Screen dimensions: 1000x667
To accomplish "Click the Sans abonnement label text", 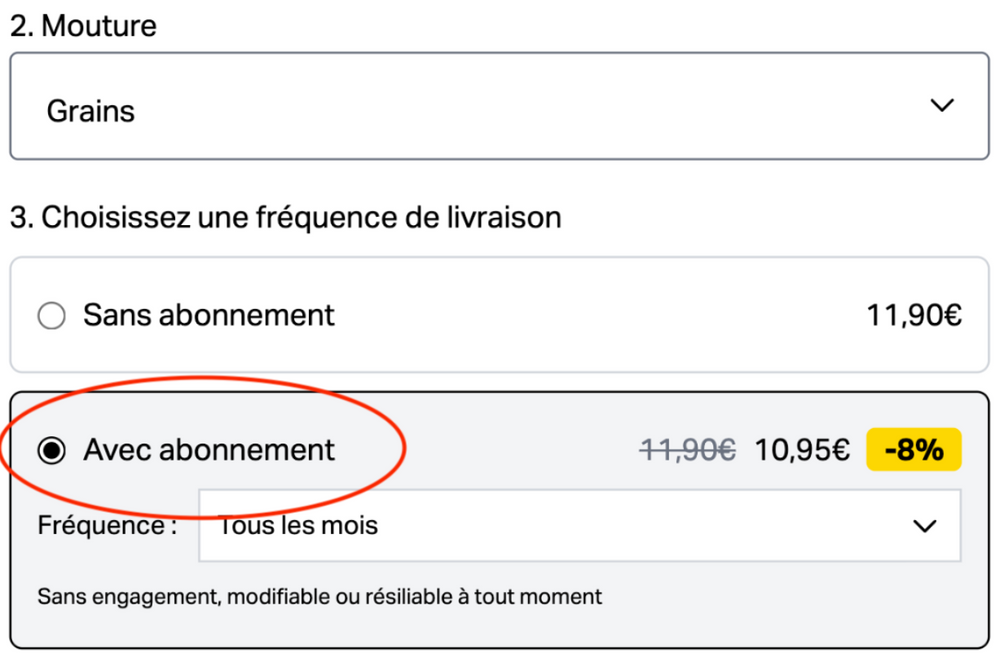I will 209,315.
